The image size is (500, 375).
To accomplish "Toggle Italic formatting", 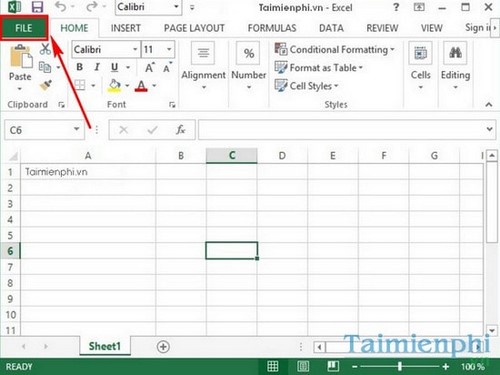I will click(x=97, y=67).
